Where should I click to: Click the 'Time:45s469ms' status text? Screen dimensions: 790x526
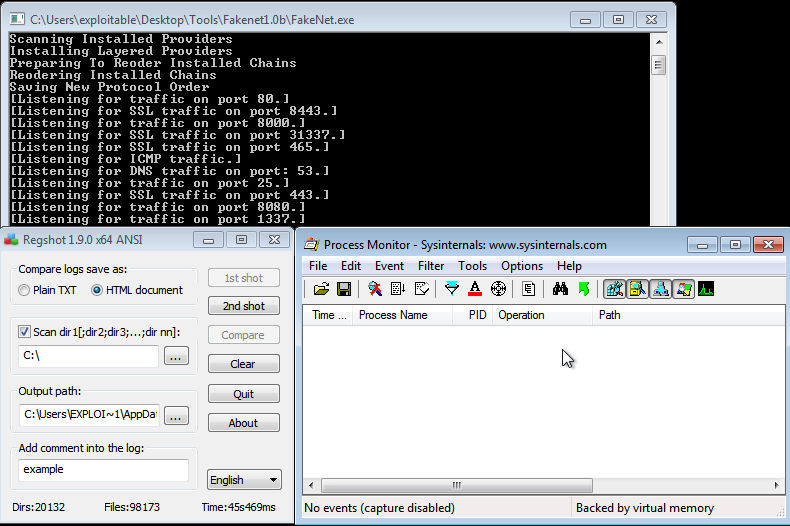238,507
